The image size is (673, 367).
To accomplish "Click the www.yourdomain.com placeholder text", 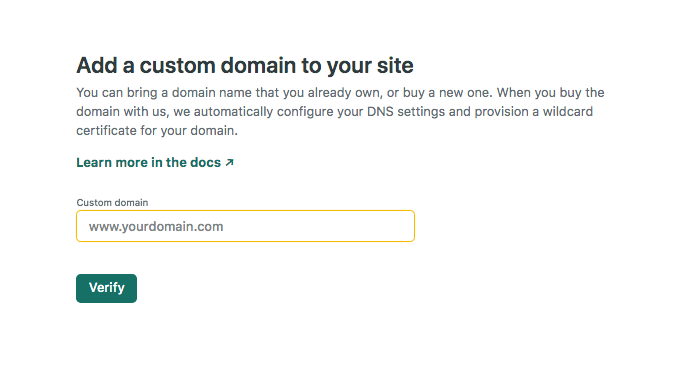I will pyautogui.click(x=156, y=226).
